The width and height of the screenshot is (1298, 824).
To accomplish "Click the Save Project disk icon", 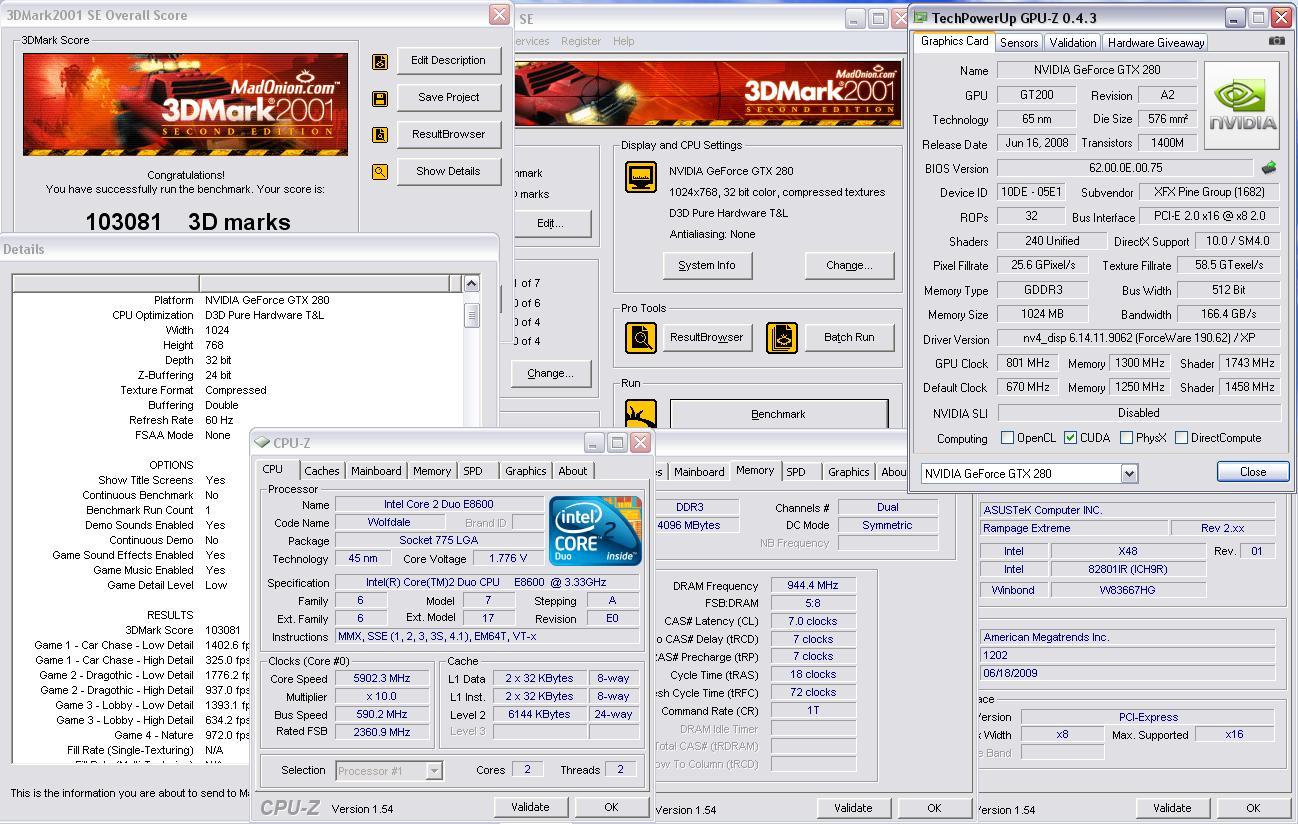I will pyautogui.click(x=380, y=98).
